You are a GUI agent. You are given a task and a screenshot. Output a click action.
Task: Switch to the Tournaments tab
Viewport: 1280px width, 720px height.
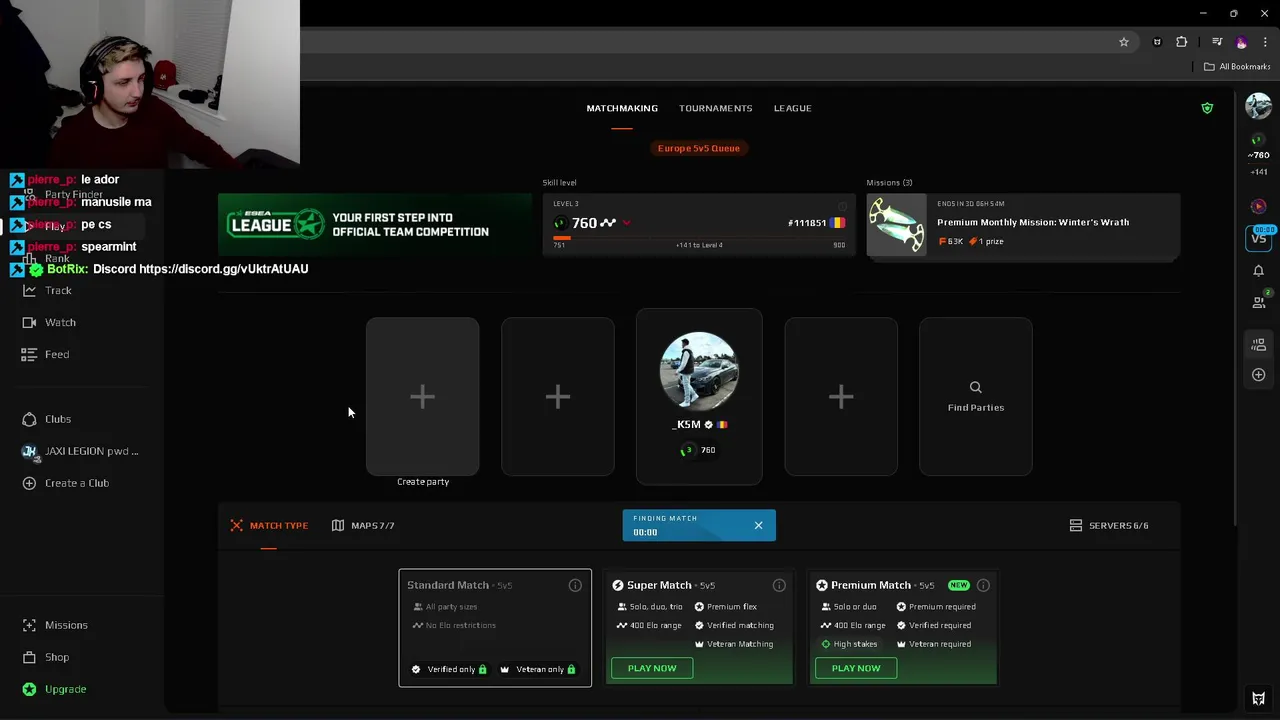point(716,108)
